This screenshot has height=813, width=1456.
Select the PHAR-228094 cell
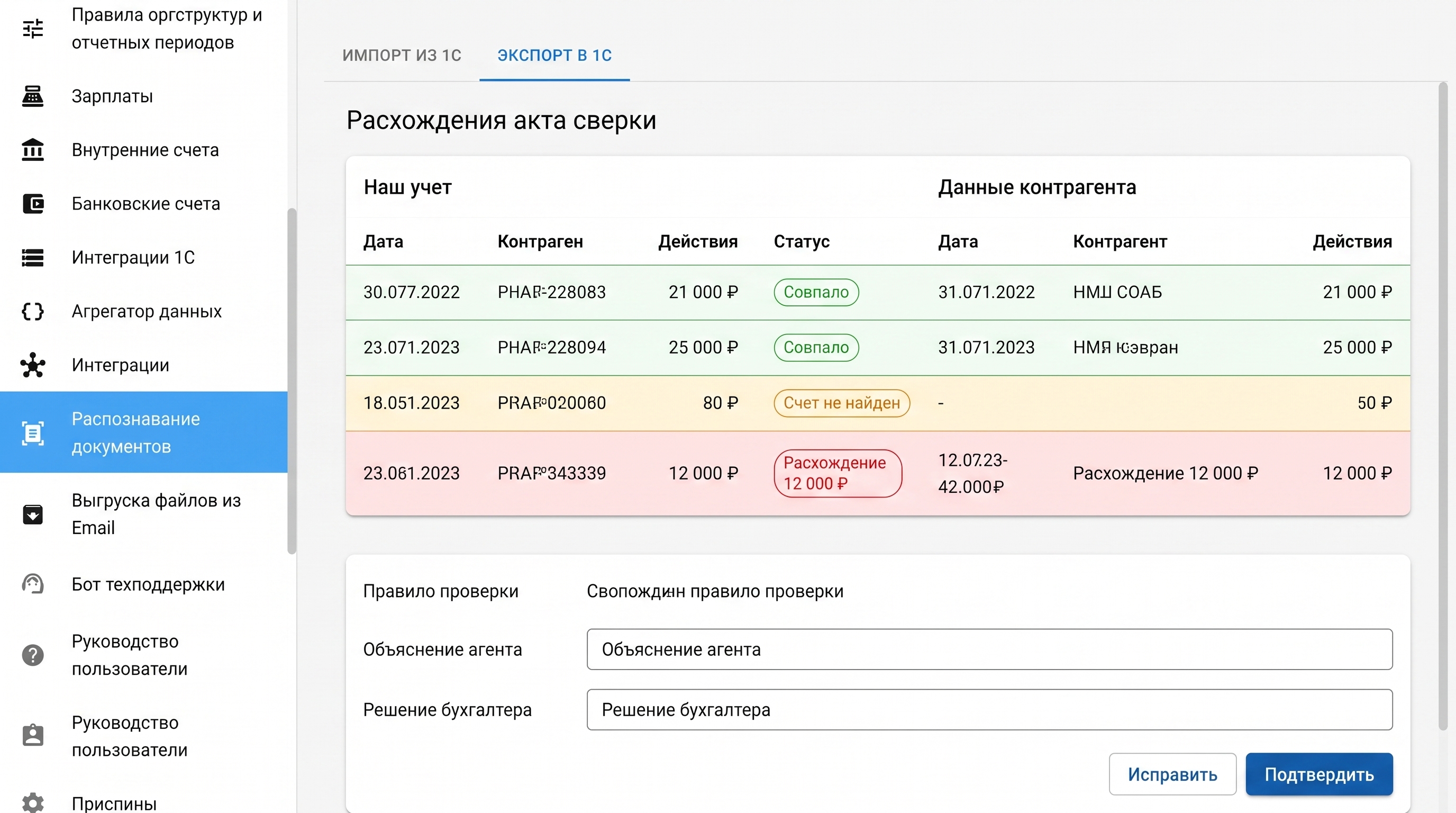[x=551, y=347]
